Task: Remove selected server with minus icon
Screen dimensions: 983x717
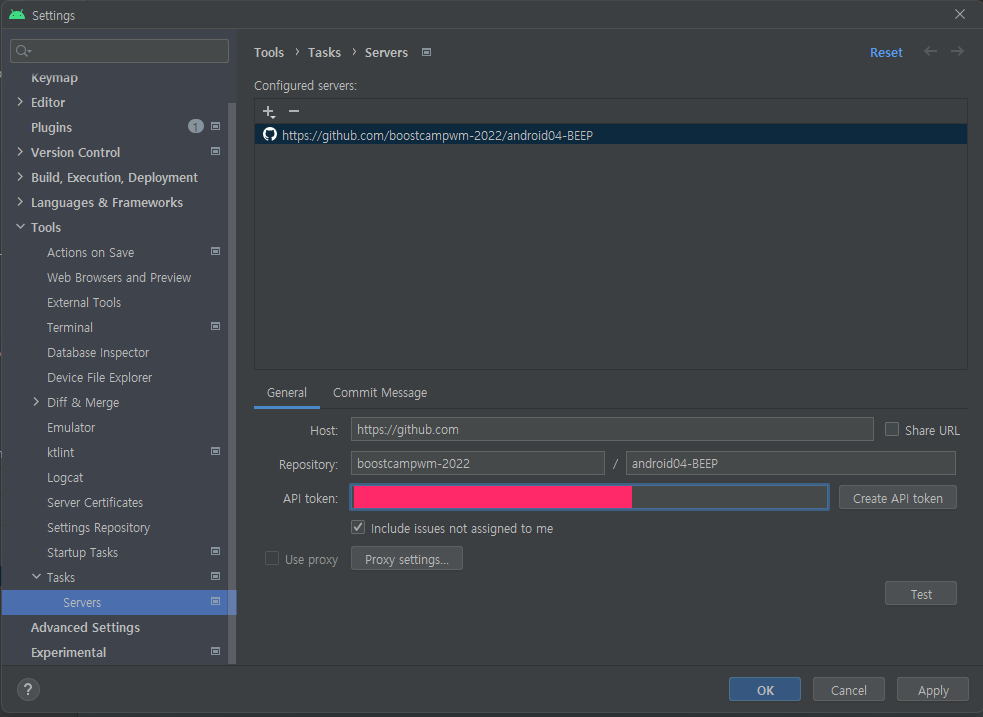Action: pos(293,111)
